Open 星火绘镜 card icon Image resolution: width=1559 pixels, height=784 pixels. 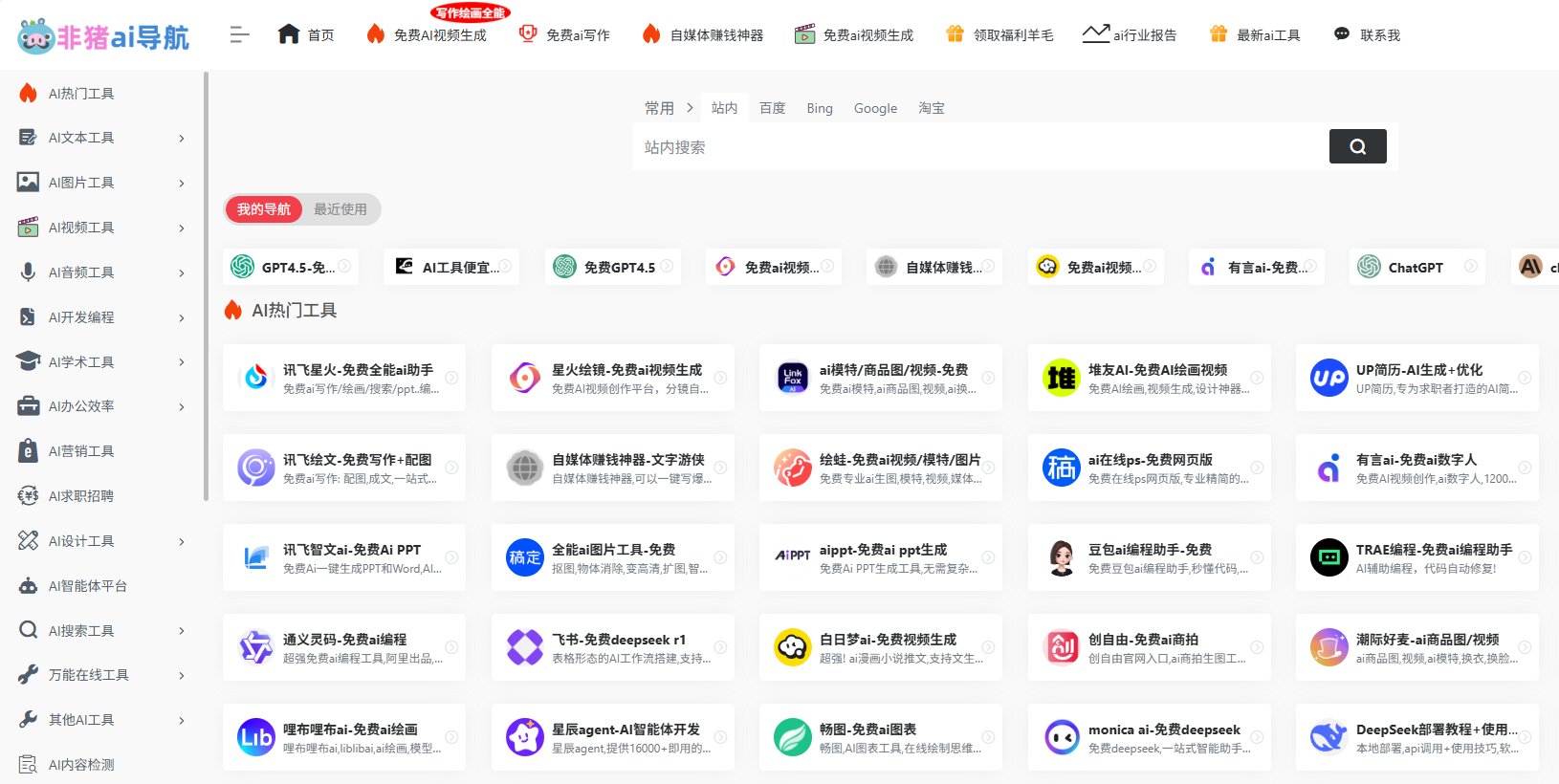pyautogui.click(x=525, y=378)
